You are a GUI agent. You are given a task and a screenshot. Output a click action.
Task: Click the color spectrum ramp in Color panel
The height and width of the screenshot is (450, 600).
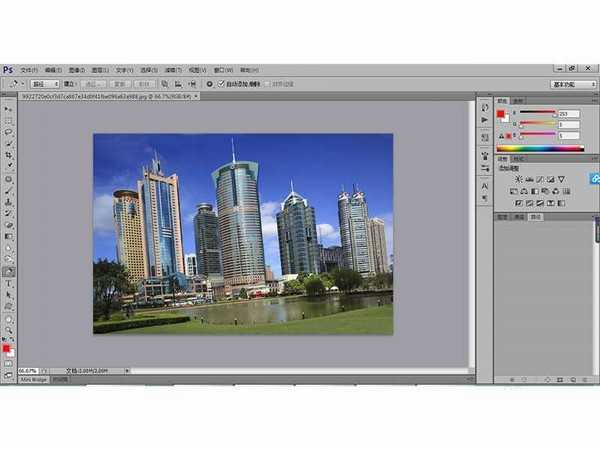(540, 148)
